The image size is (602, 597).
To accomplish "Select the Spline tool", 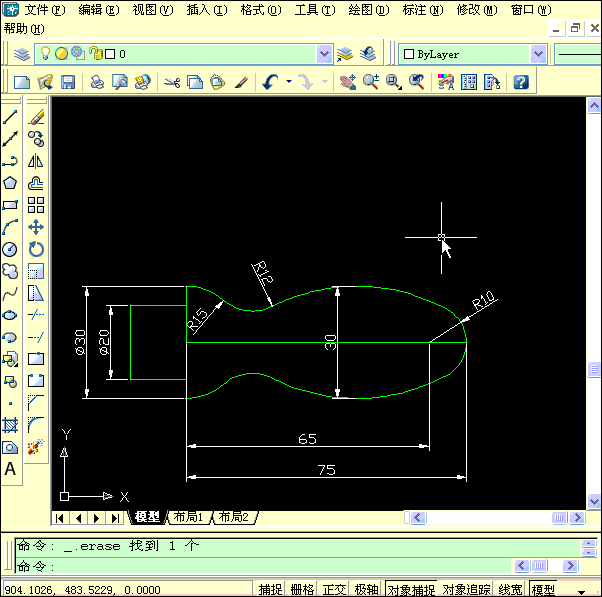I will click(10, 294).
